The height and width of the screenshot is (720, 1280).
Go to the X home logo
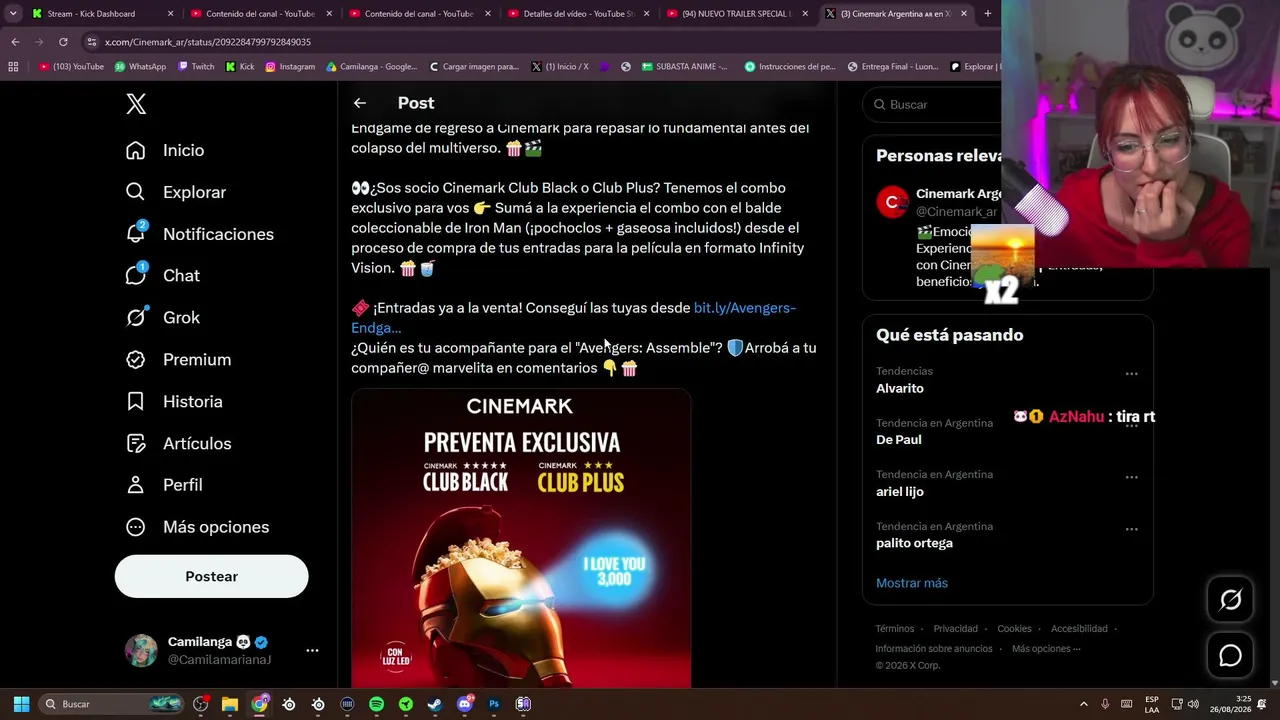(x=136, y=104)
